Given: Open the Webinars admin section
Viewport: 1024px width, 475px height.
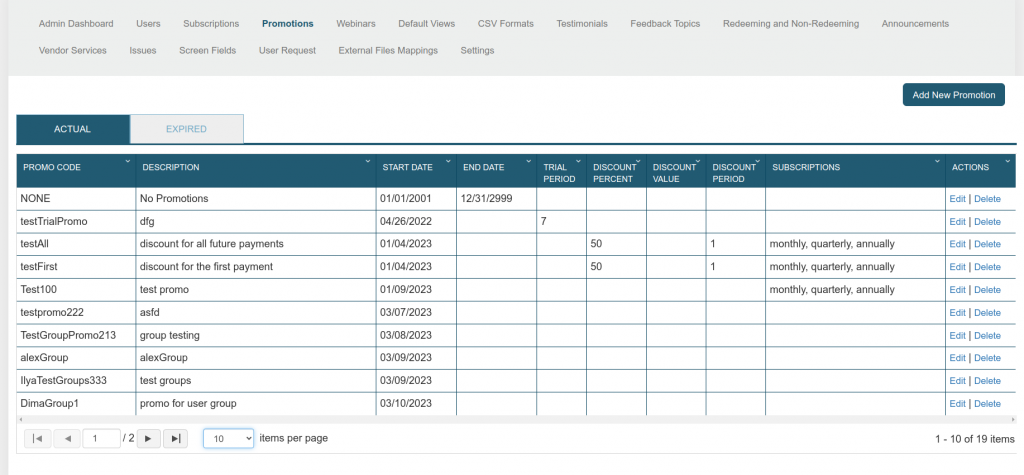Looking at the screenshot, I should pos(355,23).
